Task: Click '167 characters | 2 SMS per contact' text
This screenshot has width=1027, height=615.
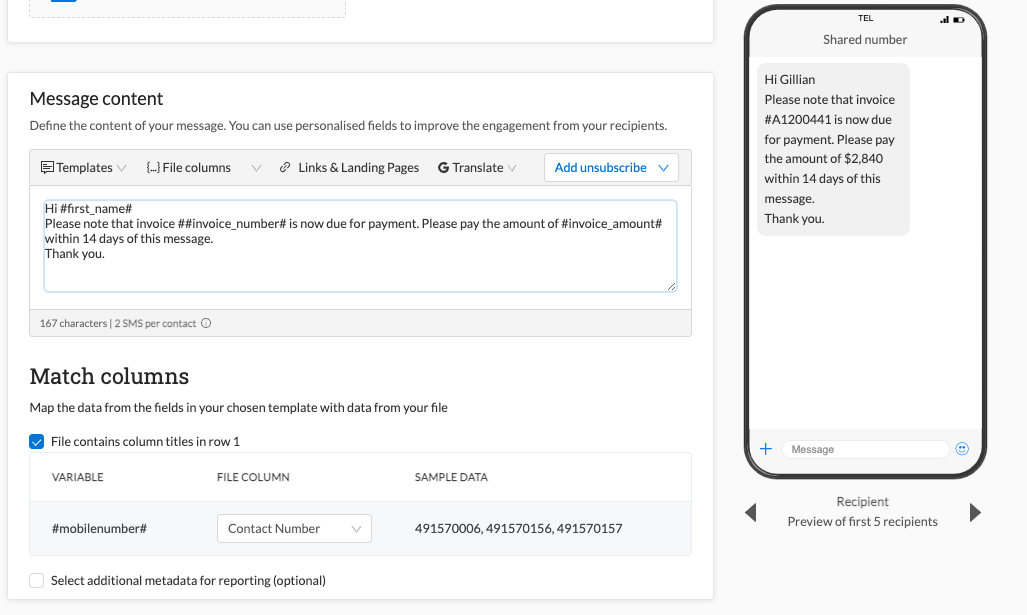Action: [118, 323]
